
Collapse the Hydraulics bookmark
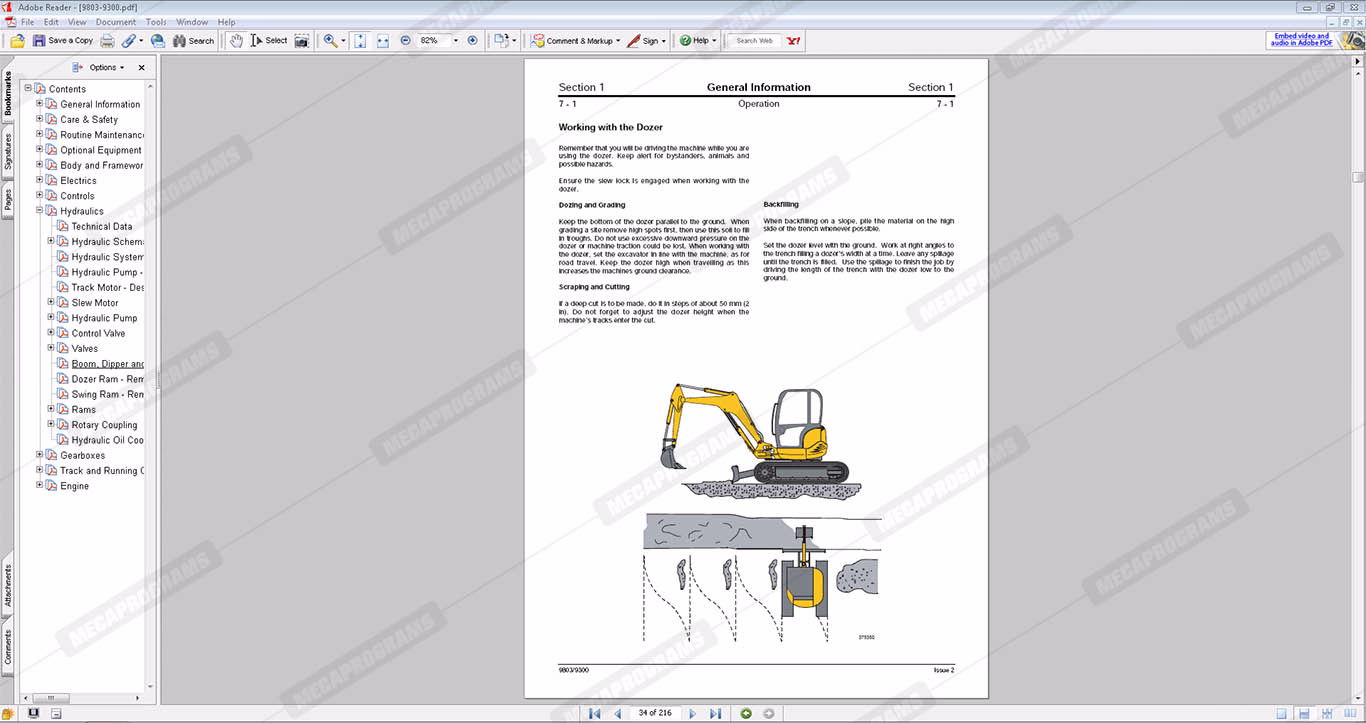pyautogui.click(x=40, y=211)
